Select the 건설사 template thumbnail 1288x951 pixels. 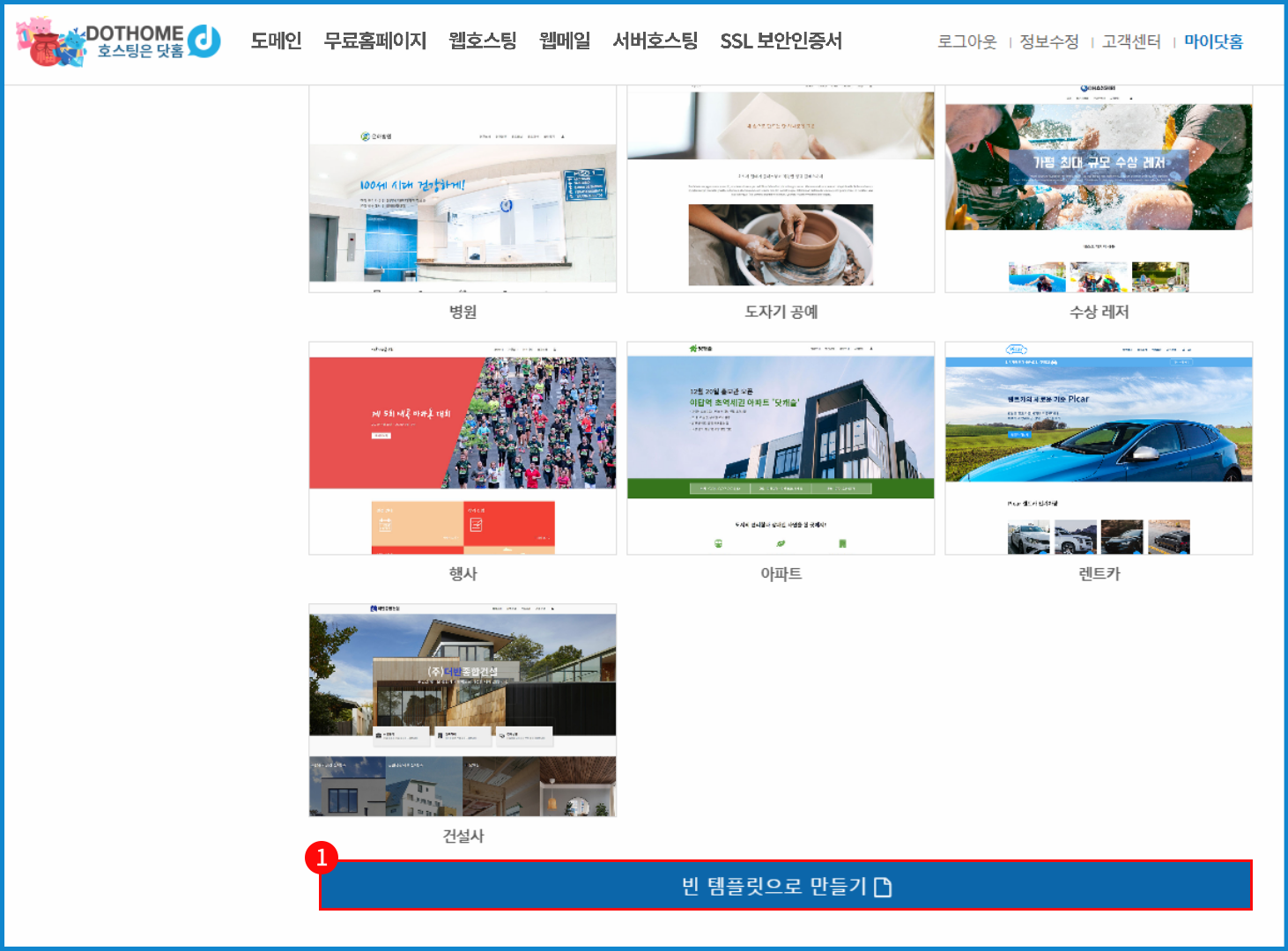tap(463, 711)
